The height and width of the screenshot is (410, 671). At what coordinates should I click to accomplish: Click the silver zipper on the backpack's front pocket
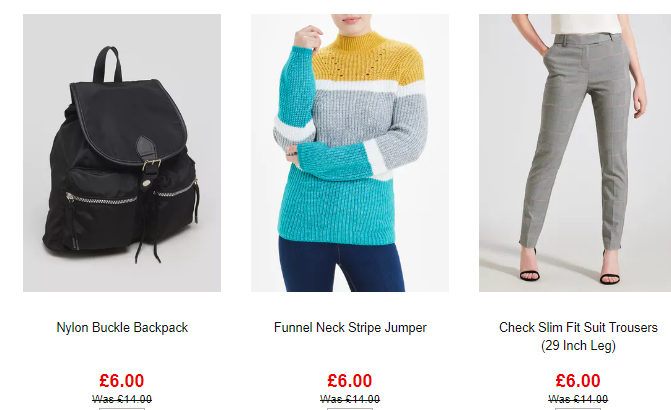pyautogui.click(x=101, y=198)
